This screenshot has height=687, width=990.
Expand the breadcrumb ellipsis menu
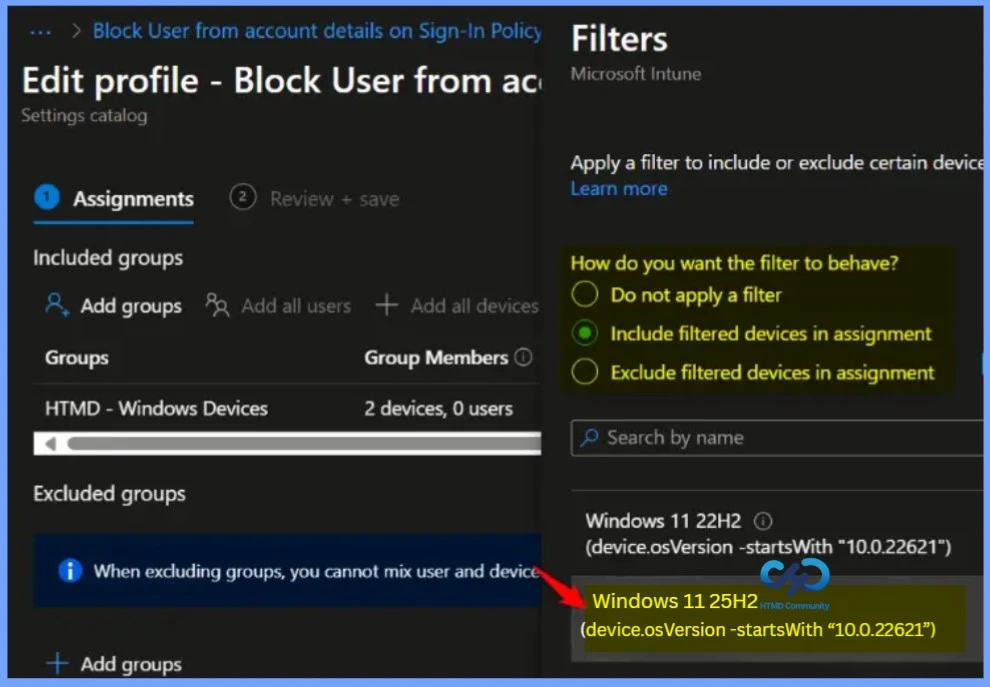(x=38, y=31)
